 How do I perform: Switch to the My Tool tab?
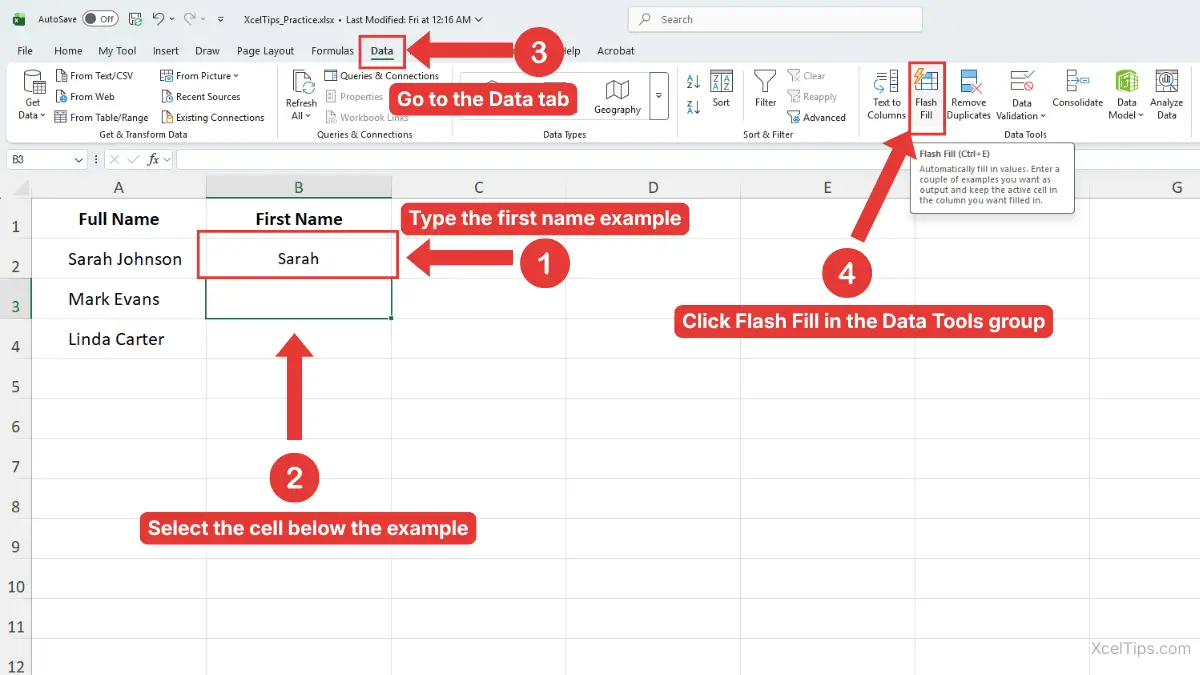point(117,51)
